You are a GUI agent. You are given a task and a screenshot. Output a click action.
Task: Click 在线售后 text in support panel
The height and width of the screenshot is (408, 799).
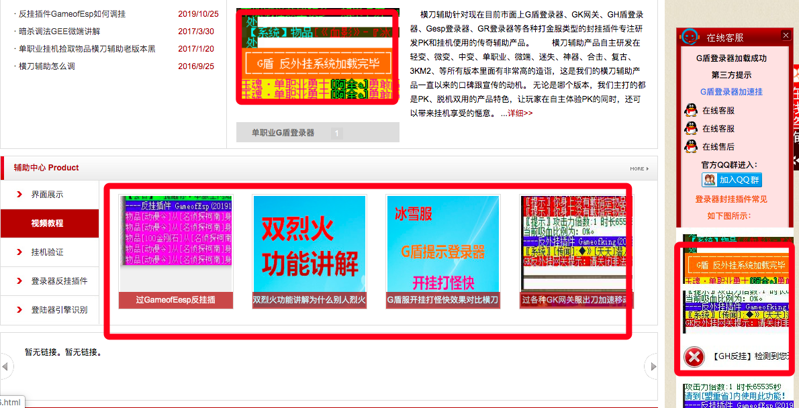pyautogui.click(x=718, y=147)
